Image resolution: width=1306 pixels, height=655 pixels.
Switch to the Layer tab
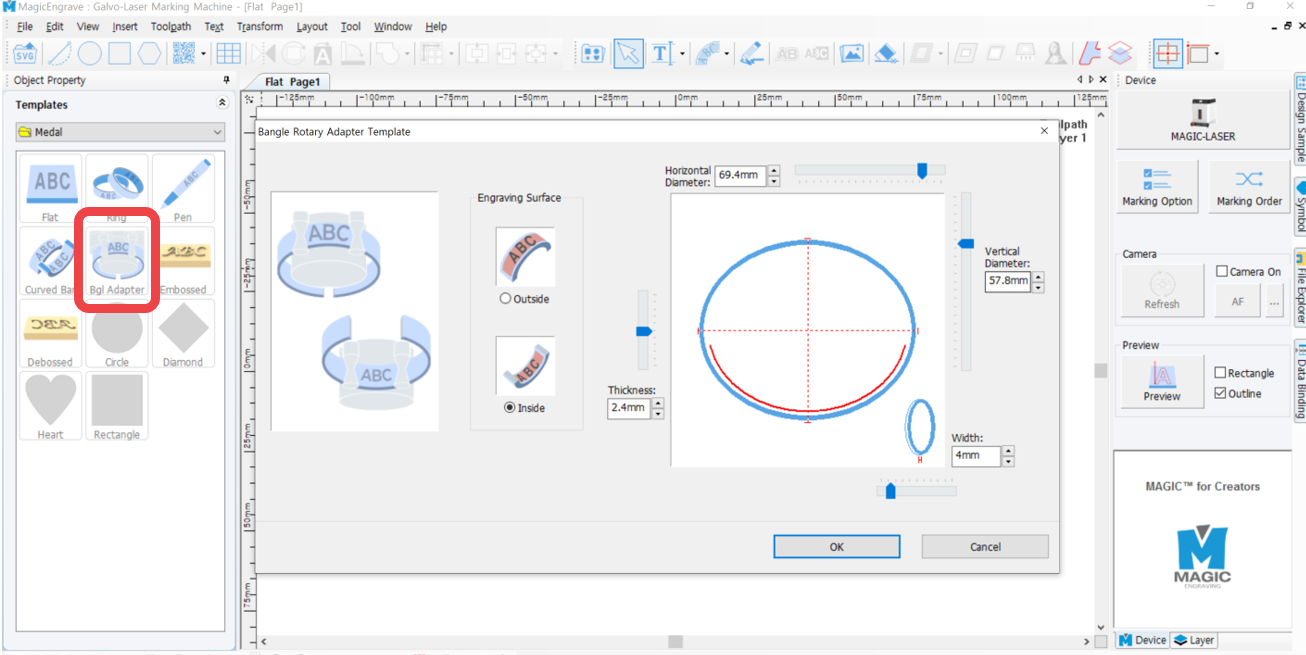point(1194,640)
